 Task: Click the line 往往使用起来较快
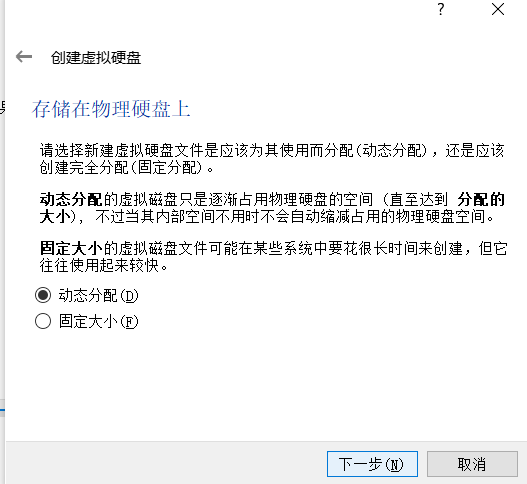pyautogui.click(x=104, y=265)
